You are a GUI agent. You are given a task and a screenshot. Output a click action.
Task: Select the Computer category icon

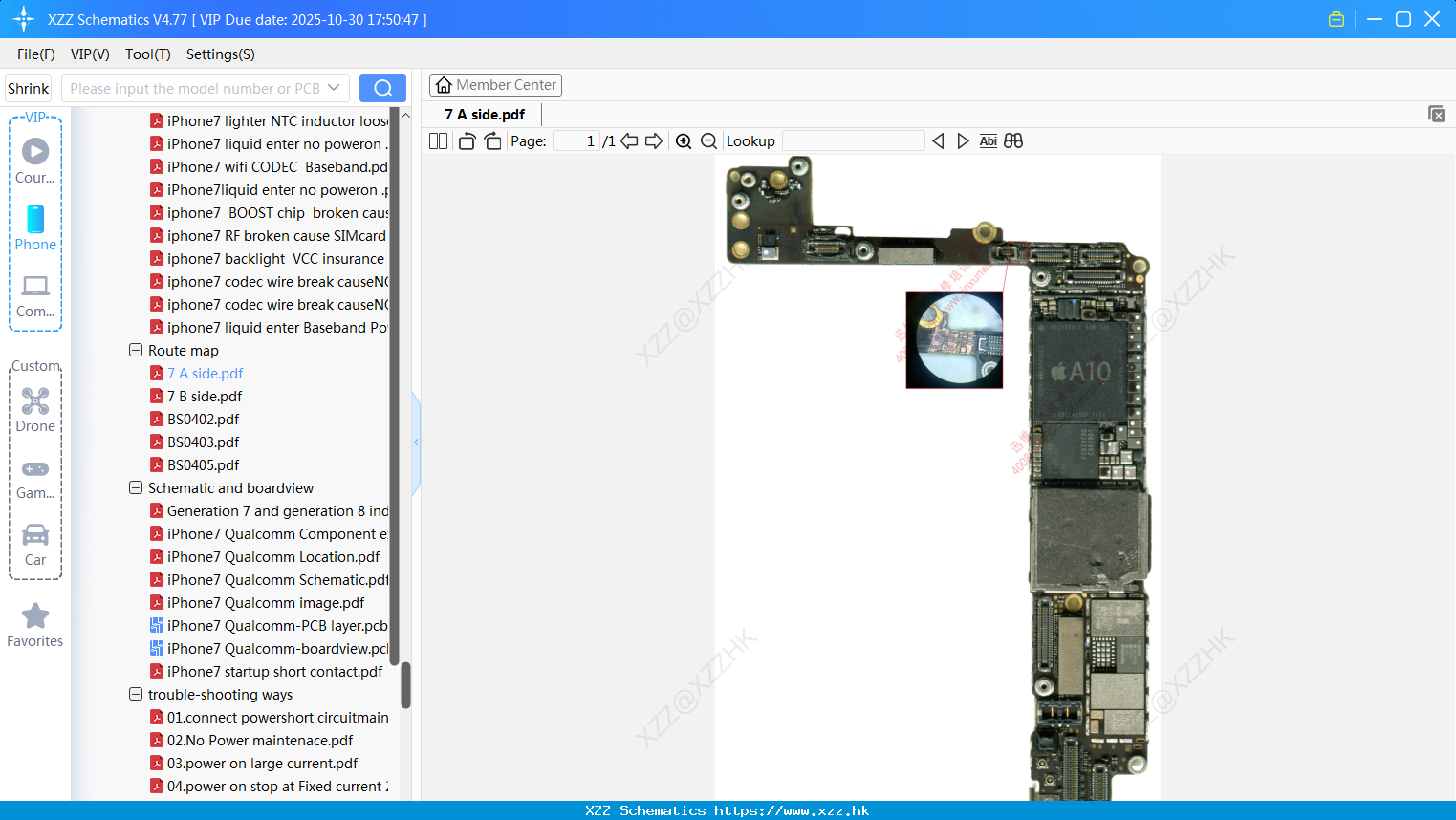click(x=35, y=295)
